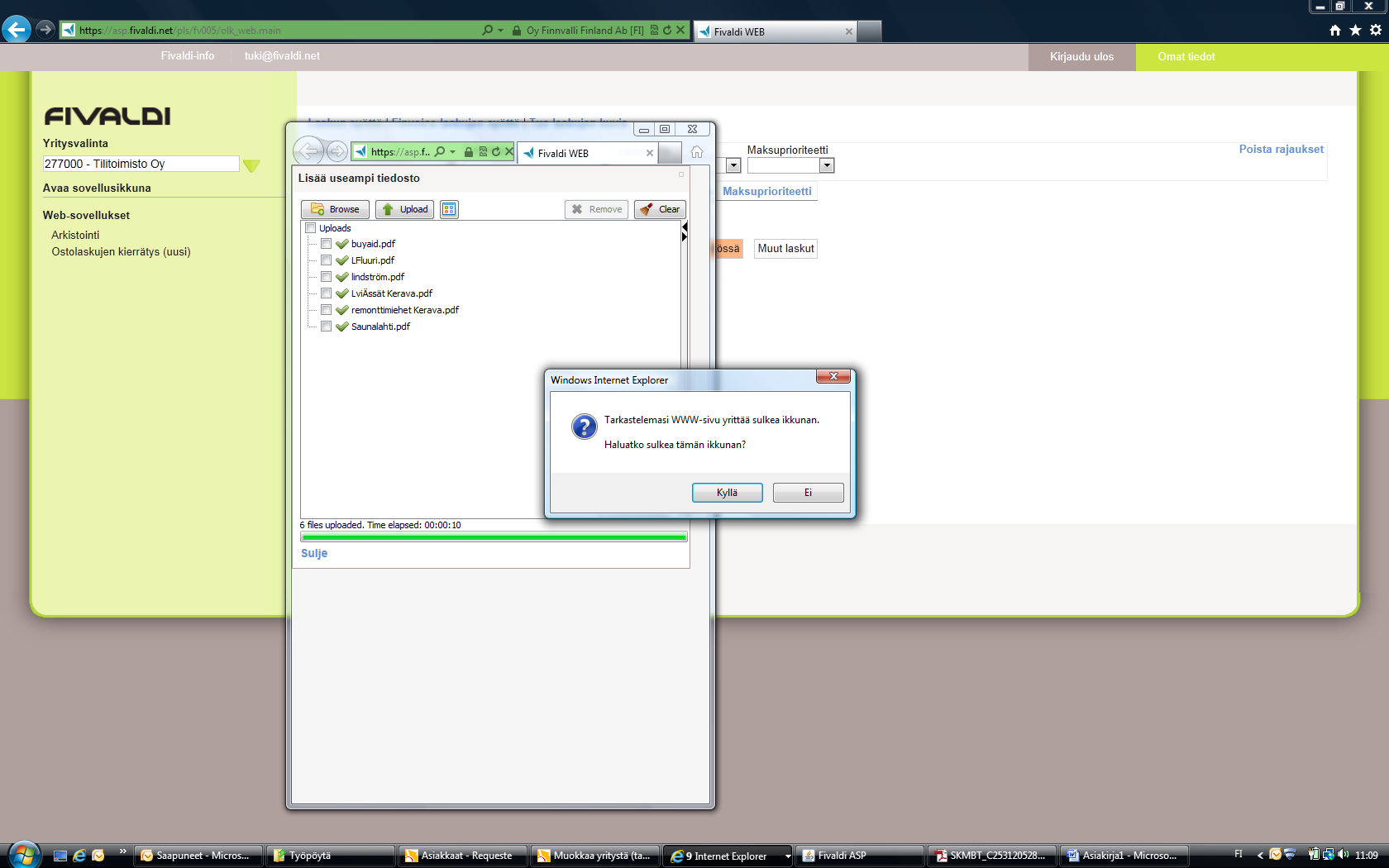This screenshot has width=1389, height=868.
Task: Go forward in the popup browser window
Action: pyautogui.click(x=337, y=150)
